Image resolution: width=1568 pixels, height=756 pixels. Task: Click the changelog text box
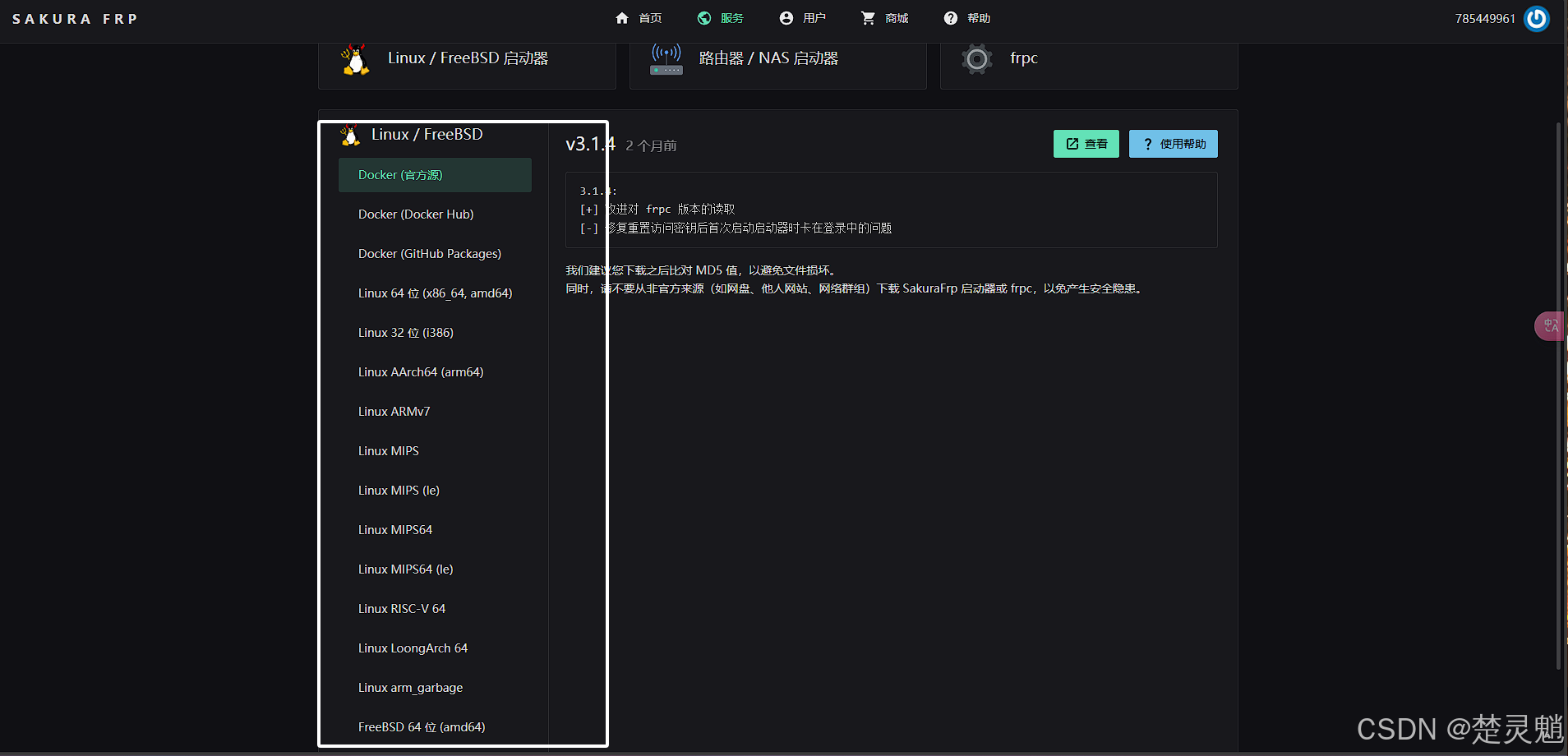891,210
